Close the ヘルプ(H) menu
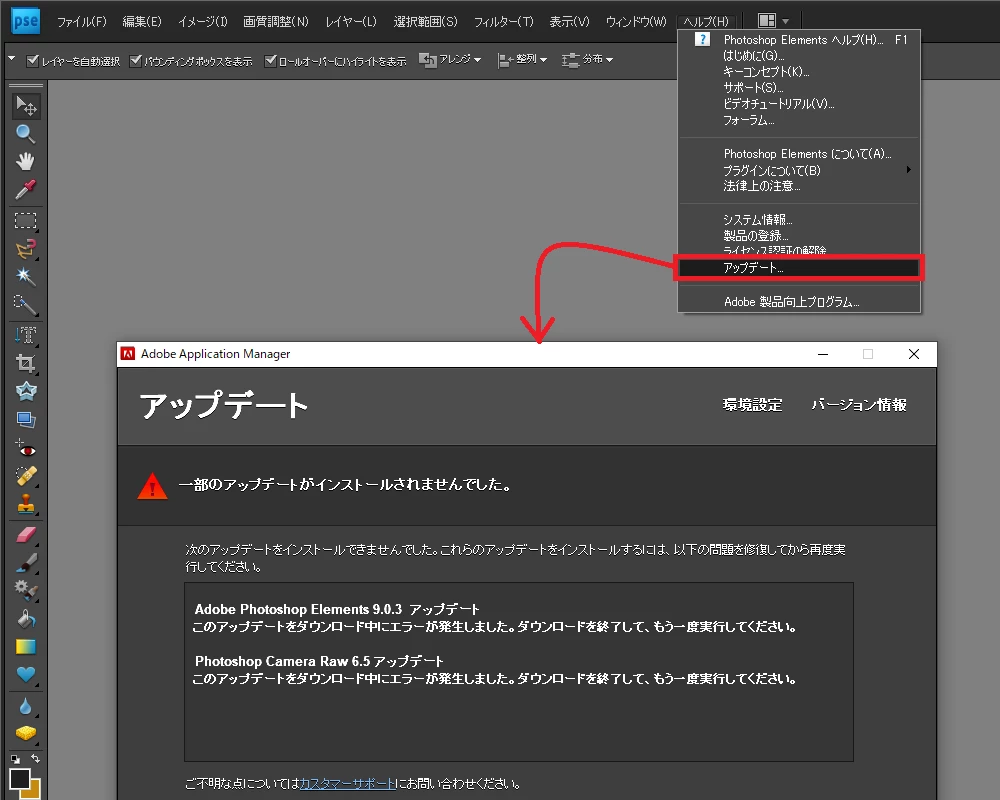 click(706, 22)
